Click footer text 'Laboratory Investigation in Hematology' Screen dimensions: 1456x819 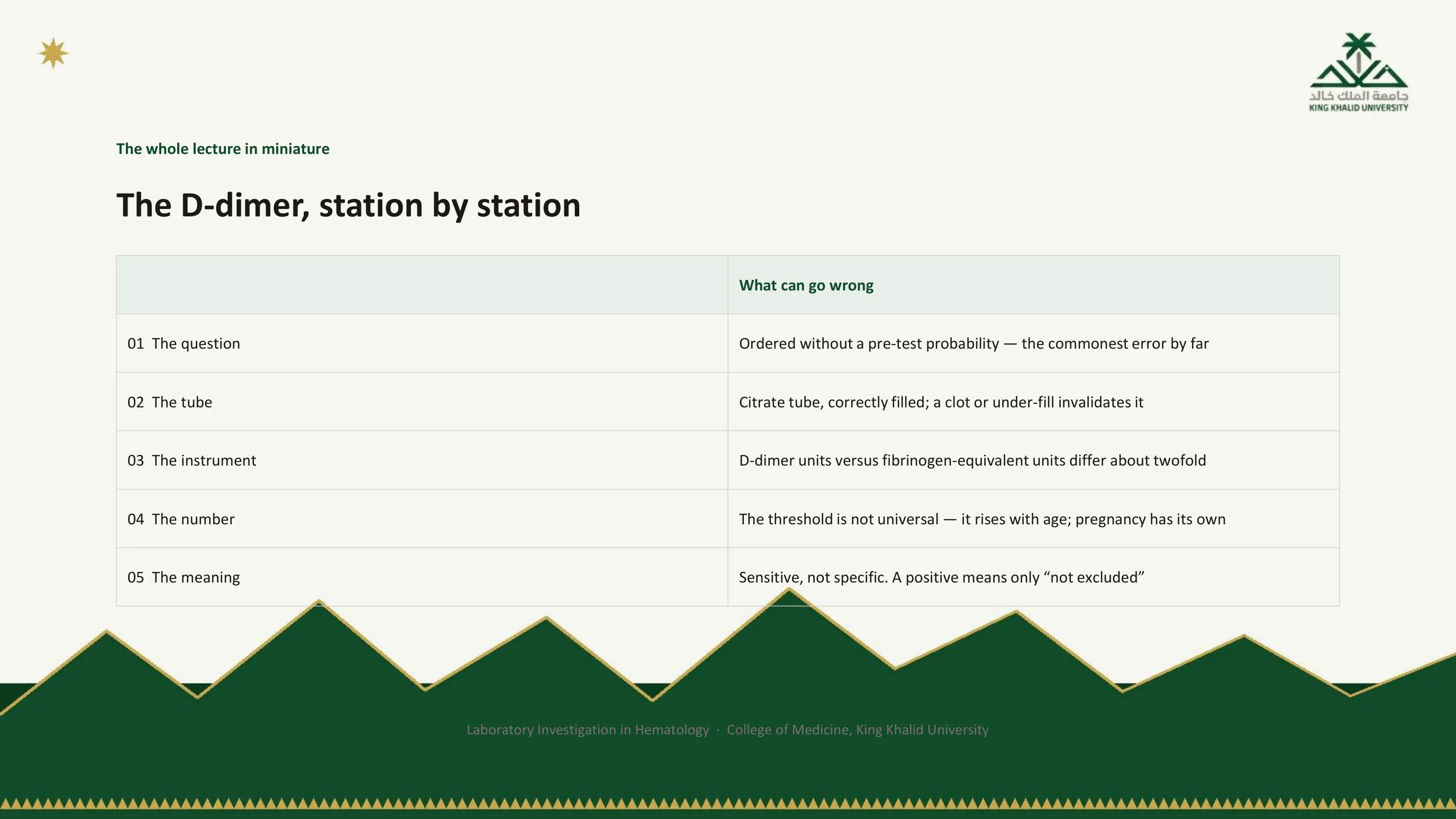click(x=587, y=730)
